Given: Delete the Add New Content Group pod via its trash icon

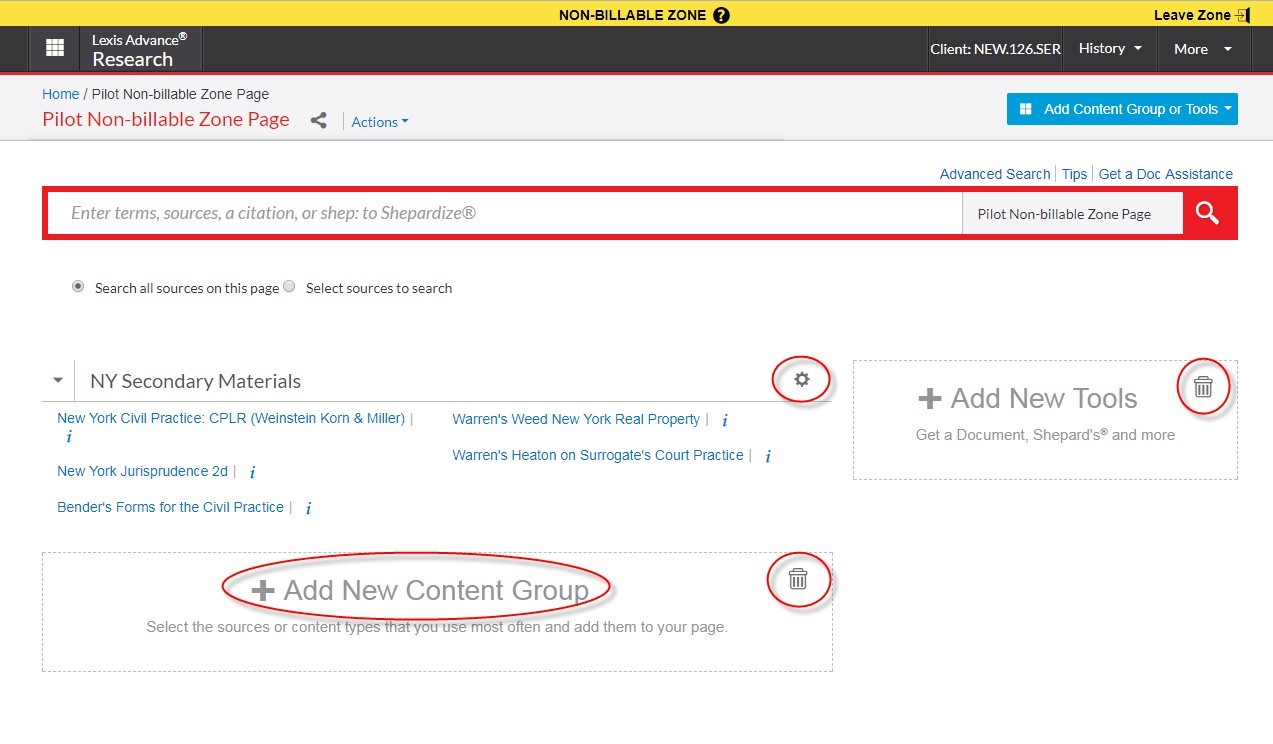Looking at the screenshot, I should tap(798, 579).
